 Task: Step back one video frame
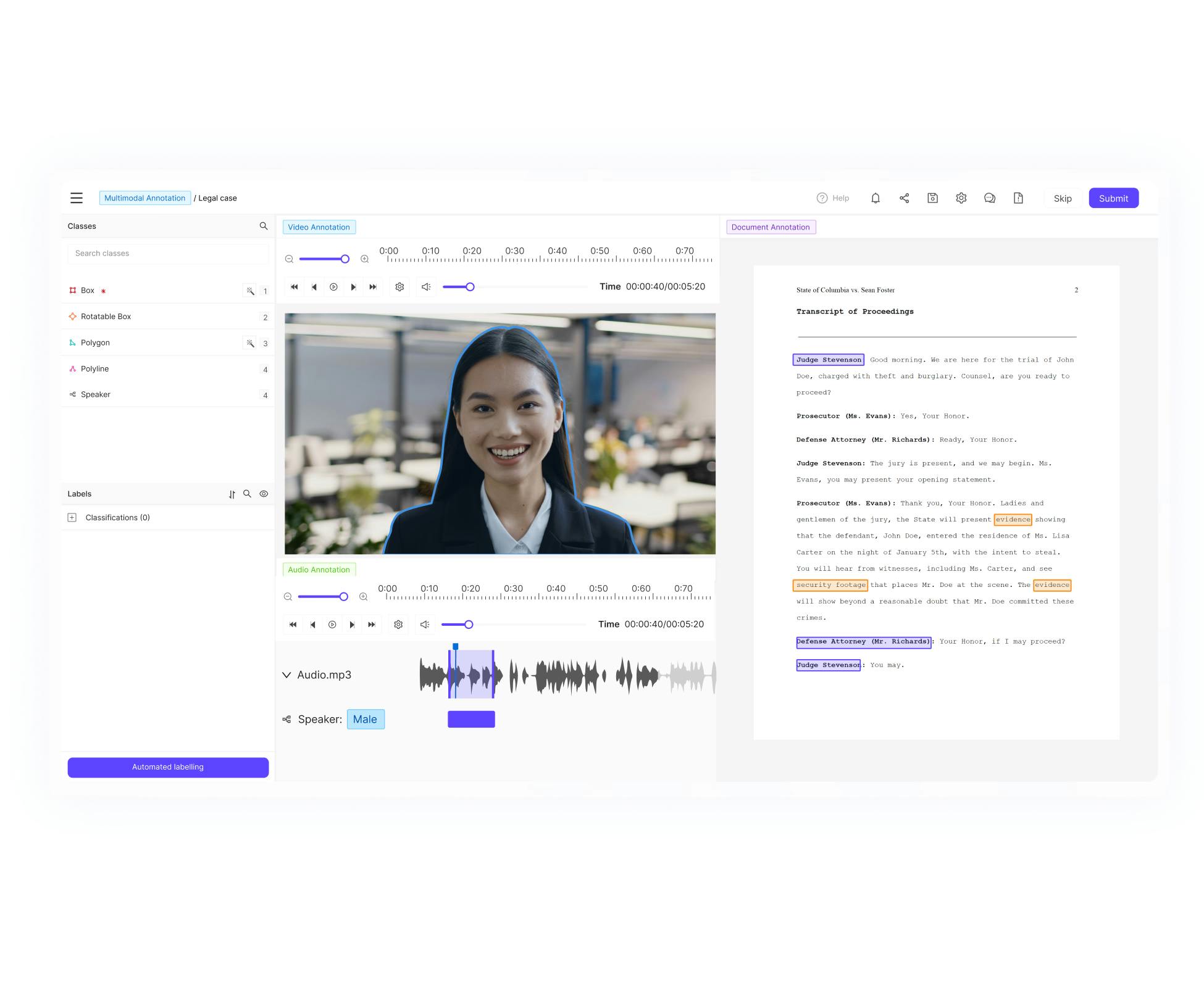coord(314,287)
